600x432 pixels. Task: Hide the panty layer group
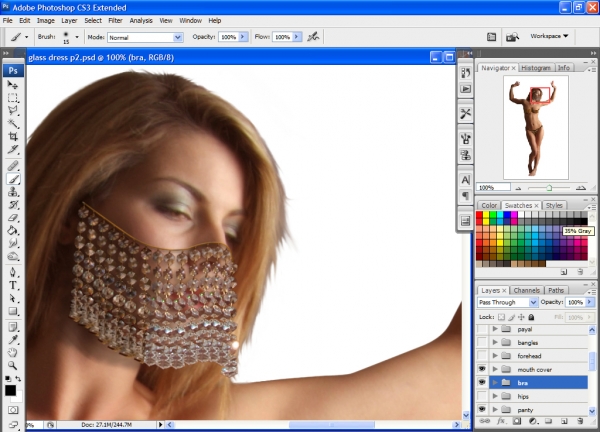[x=482, y=410]
